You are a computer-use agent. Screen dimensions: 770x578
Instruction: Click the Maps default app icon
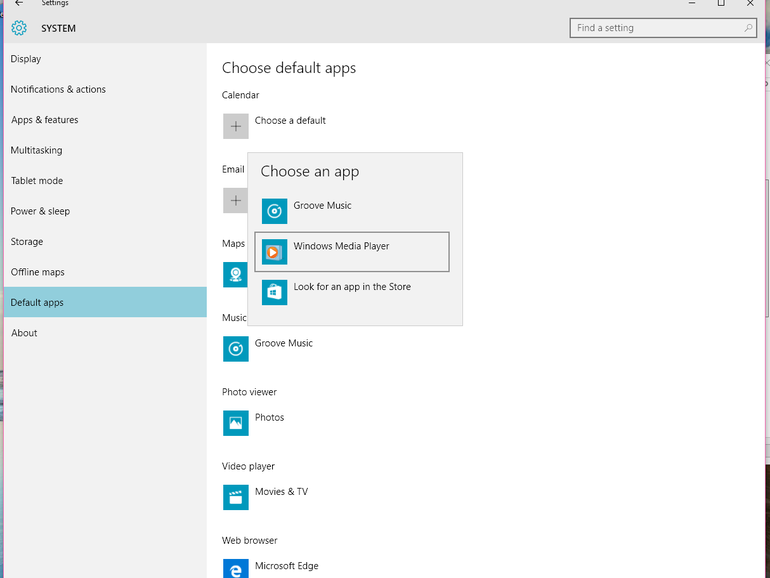(x=235, y=274)
